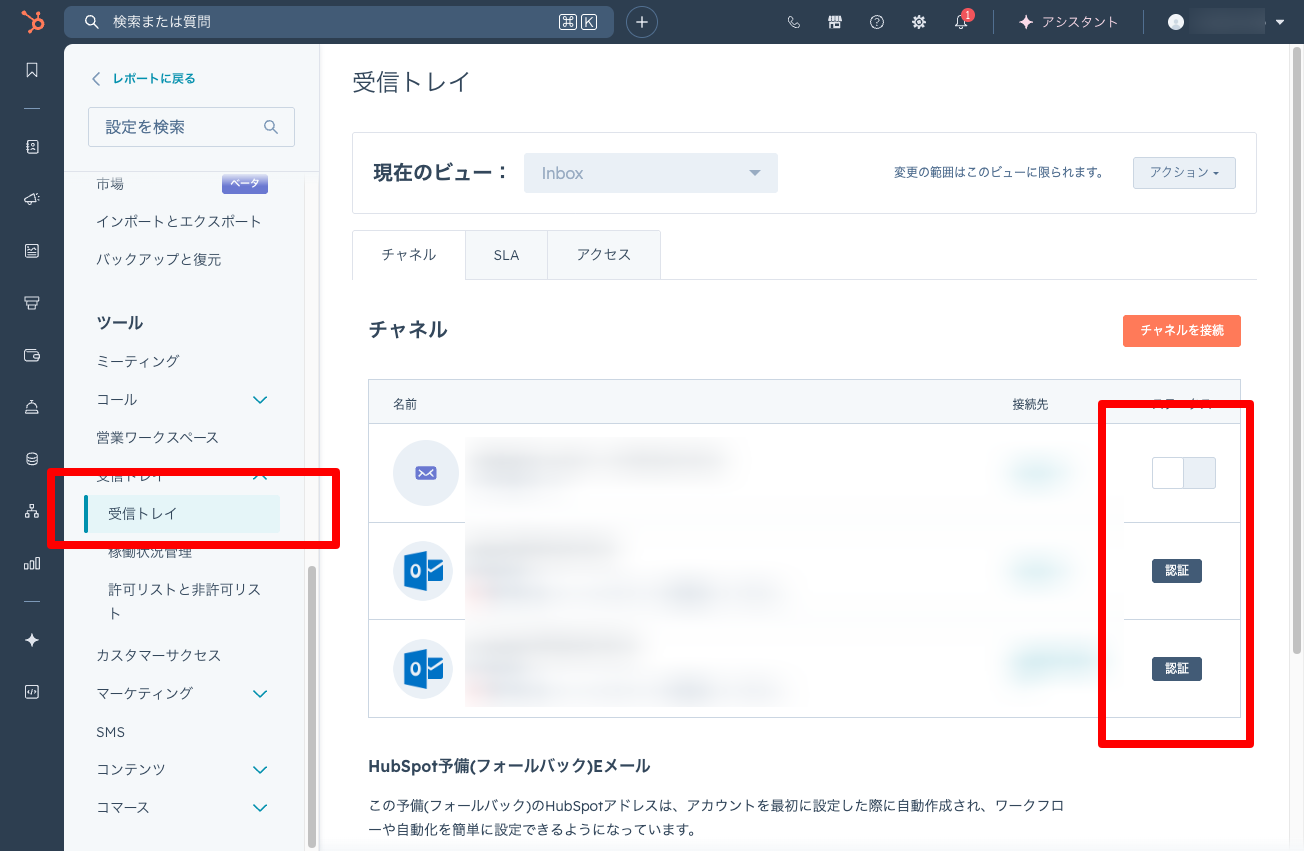Click the チャネルを接続 button

point(1182,330)
